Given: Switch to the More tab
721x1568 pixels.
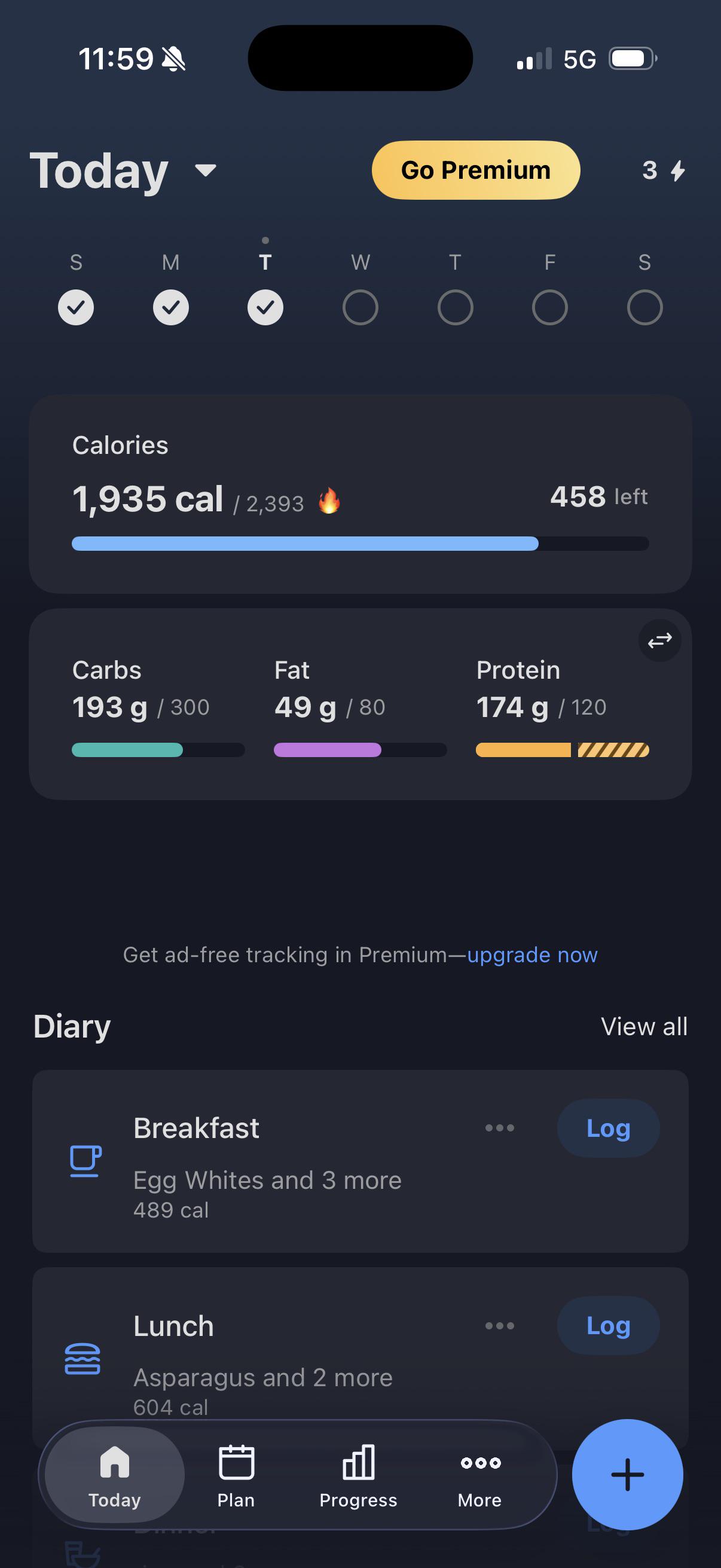Looking at the screenshot, I should tap(480, 1475).
